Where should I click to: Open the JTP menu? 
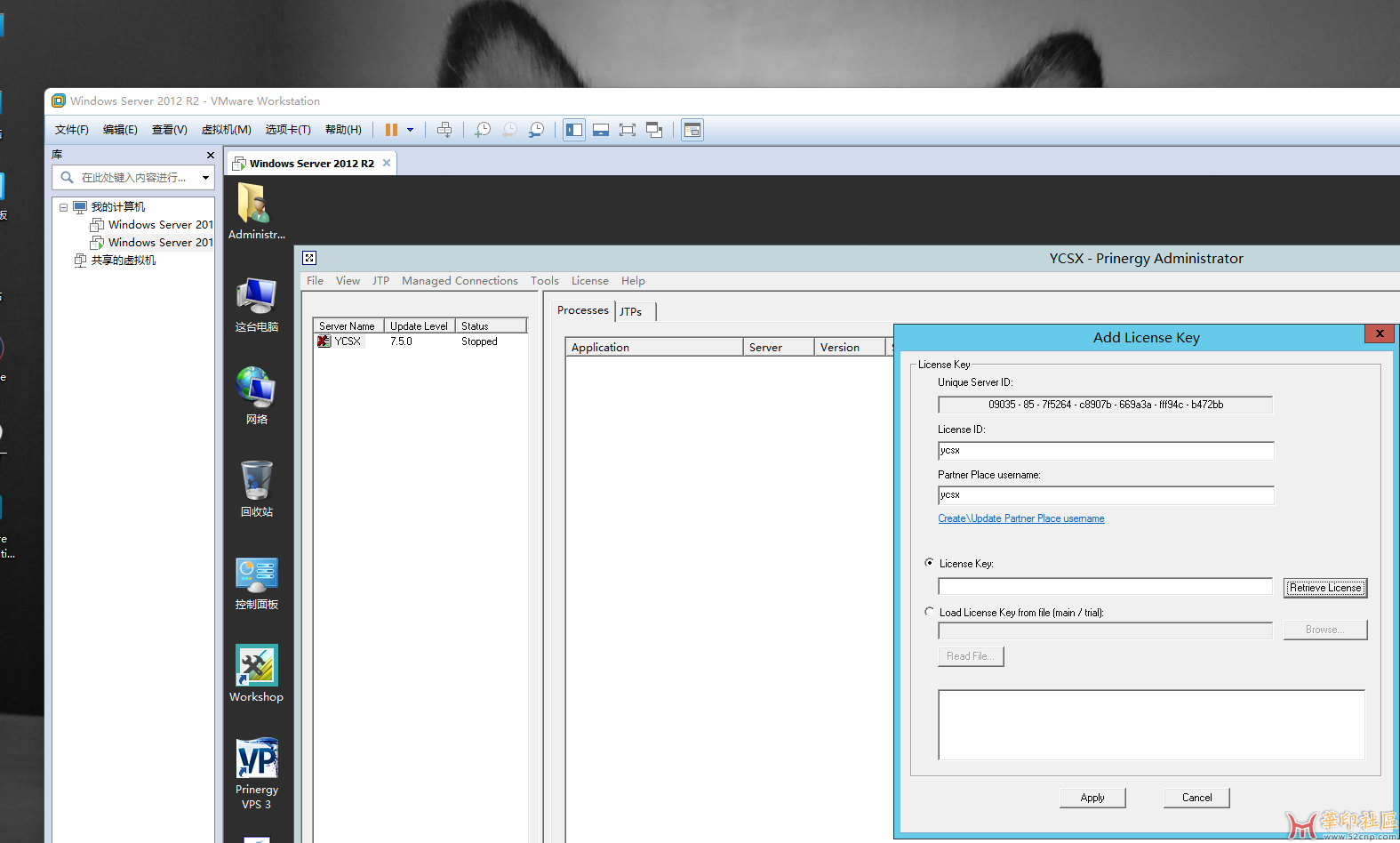pyautogui.click(x=381, y=281)
